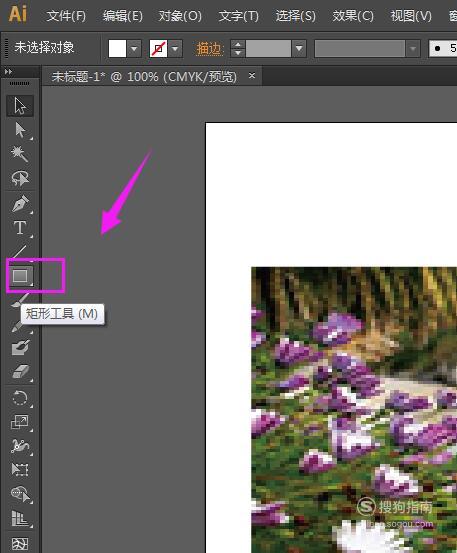
Task: Click the placed flower image on artboard
Action: click(x=354, y=410)
